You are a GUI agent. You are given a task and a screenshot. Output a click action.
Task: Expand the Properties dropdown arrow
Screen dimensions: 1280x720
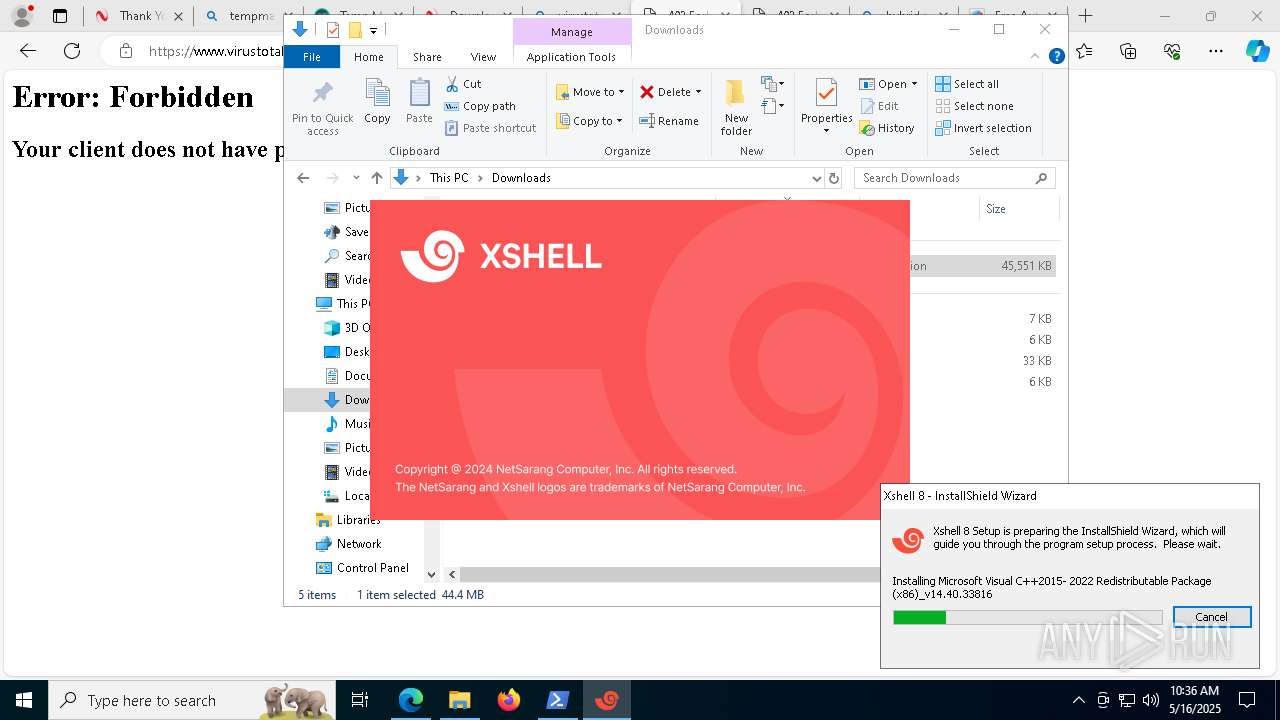(826, 130)
